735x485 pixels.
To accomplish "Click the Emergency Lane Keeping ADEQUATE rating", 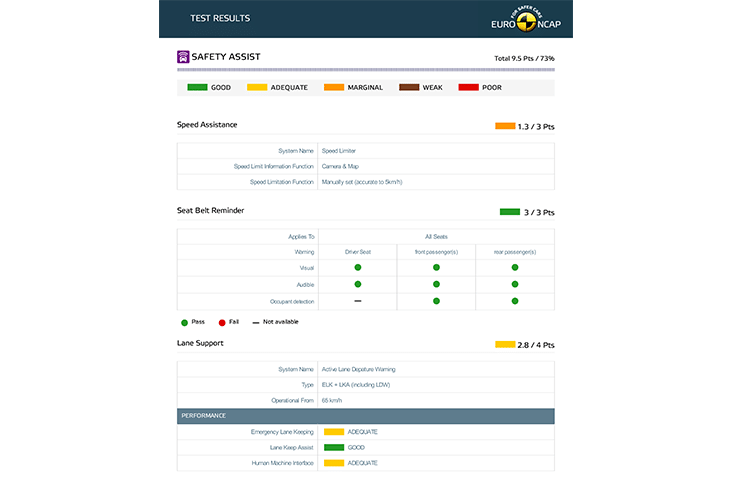I will (350, 431).
